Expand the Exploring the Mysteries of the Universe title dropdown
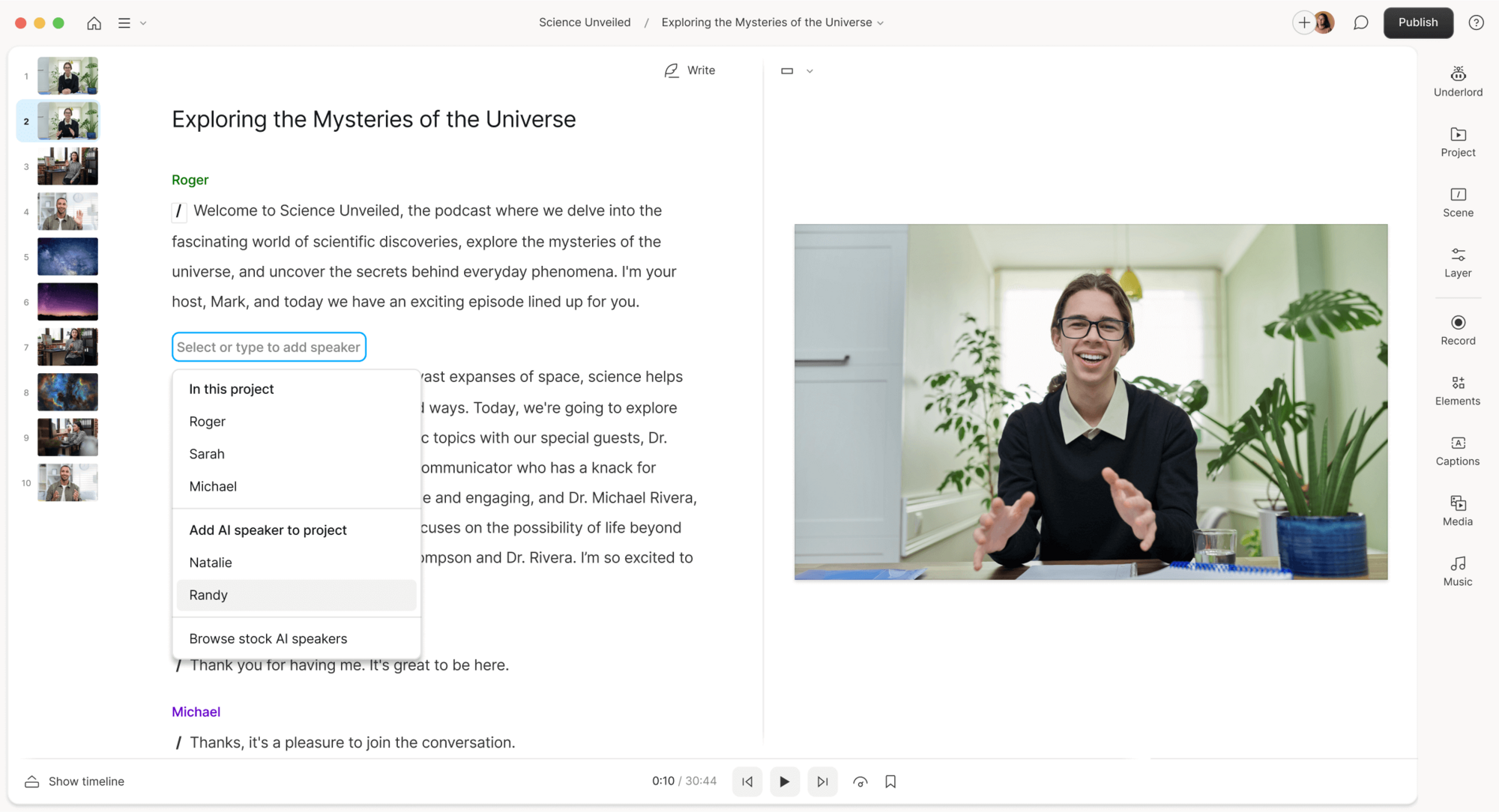The height and width of the screenshot is (812, 1499). click(x=879, y=22)
